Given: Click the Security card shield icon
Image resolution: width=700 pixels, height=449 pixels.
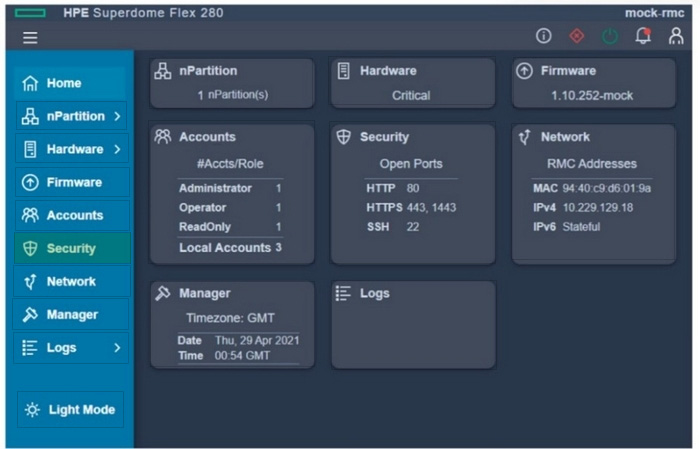Looking at the screenshot, I should (x=343, y=137).
